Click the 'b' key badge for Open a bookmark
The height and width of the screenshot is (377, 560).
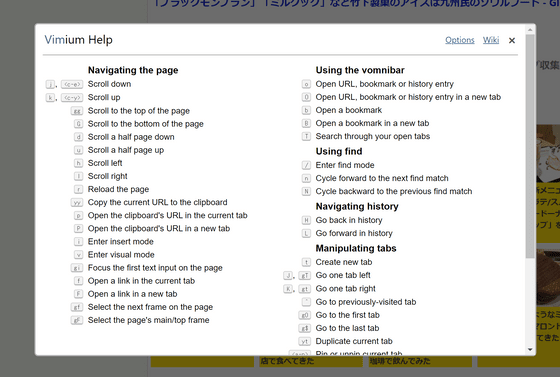pyautogui.click(x=306, y=110)
